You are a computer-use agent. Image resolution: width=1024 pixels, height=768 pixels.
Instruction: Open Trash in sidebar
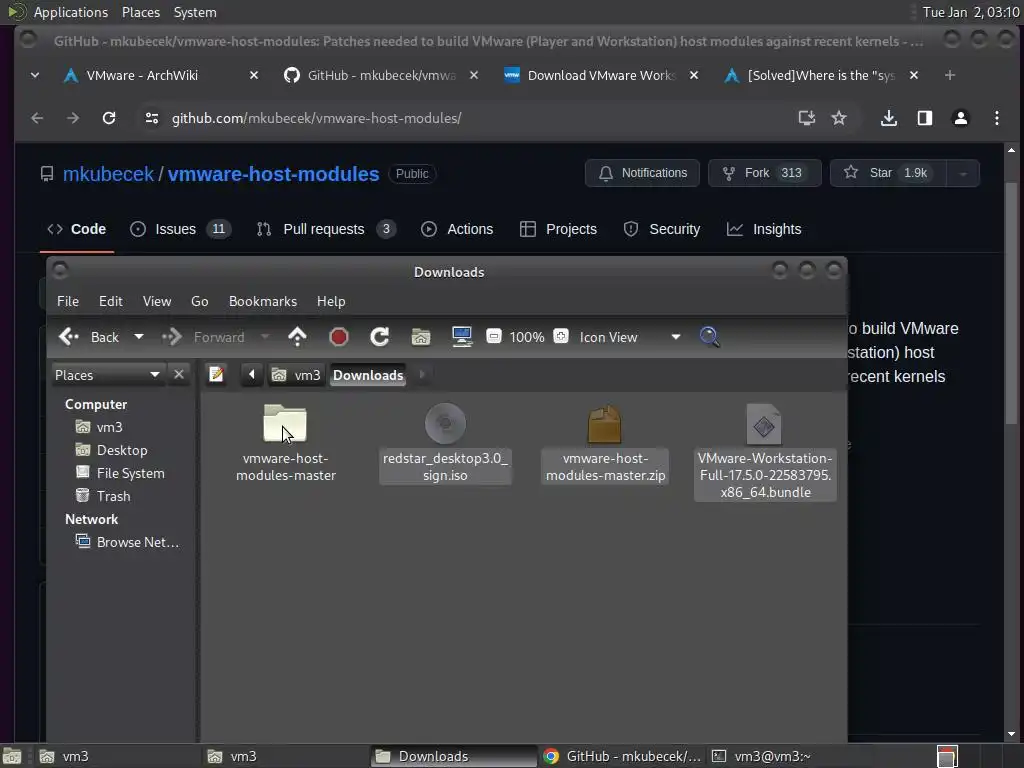103,496
